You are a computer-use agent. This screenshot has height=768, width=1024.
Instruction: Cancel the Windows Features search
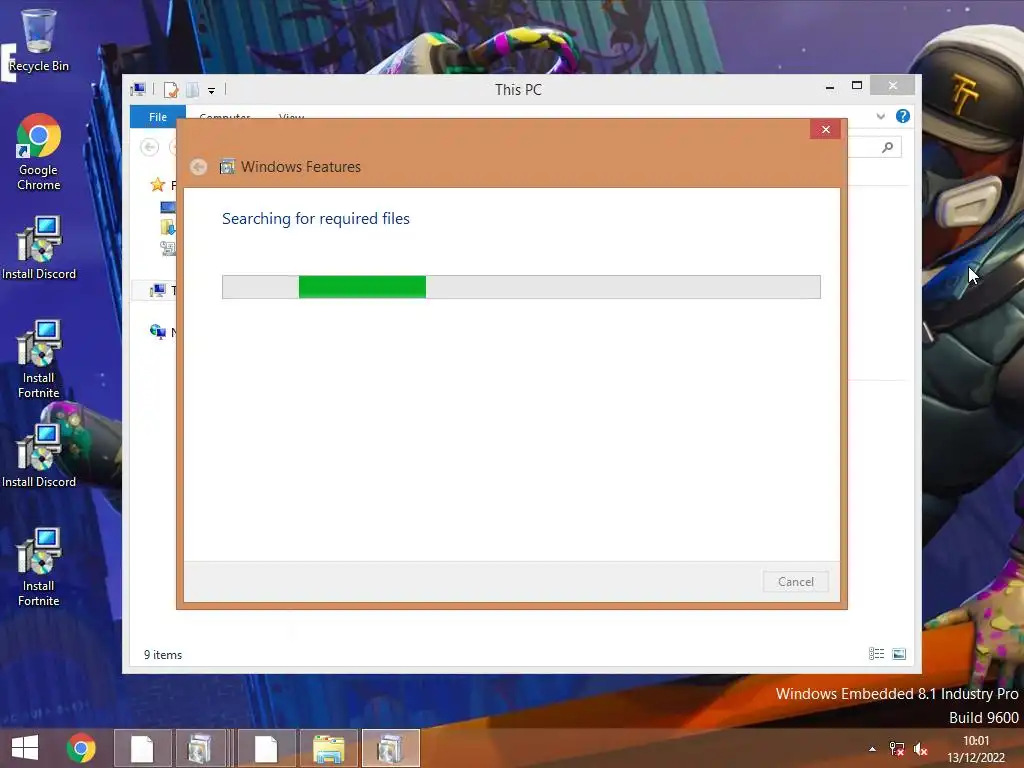point(795,582)
